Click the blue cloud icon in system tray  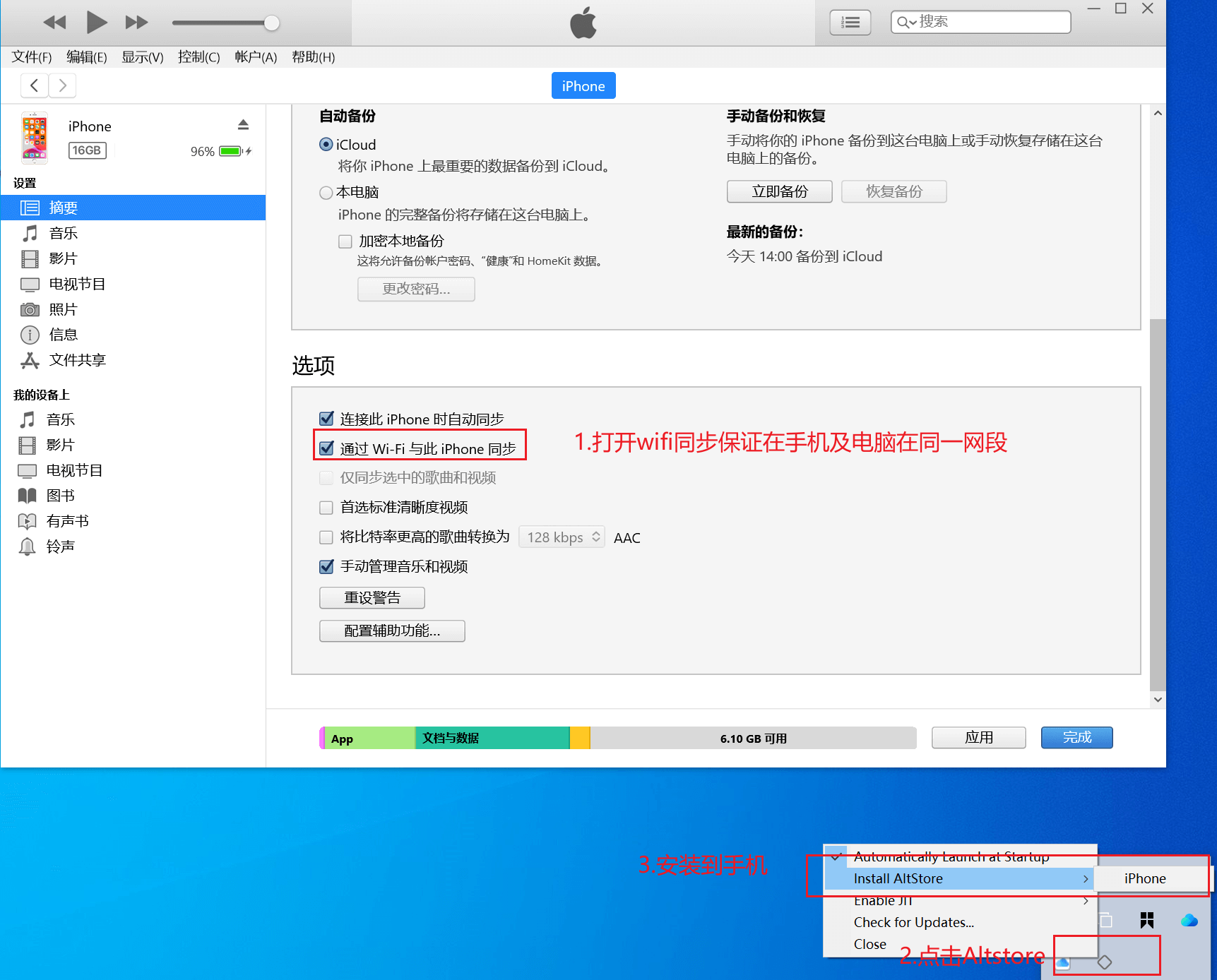(x=1189, y=920)
